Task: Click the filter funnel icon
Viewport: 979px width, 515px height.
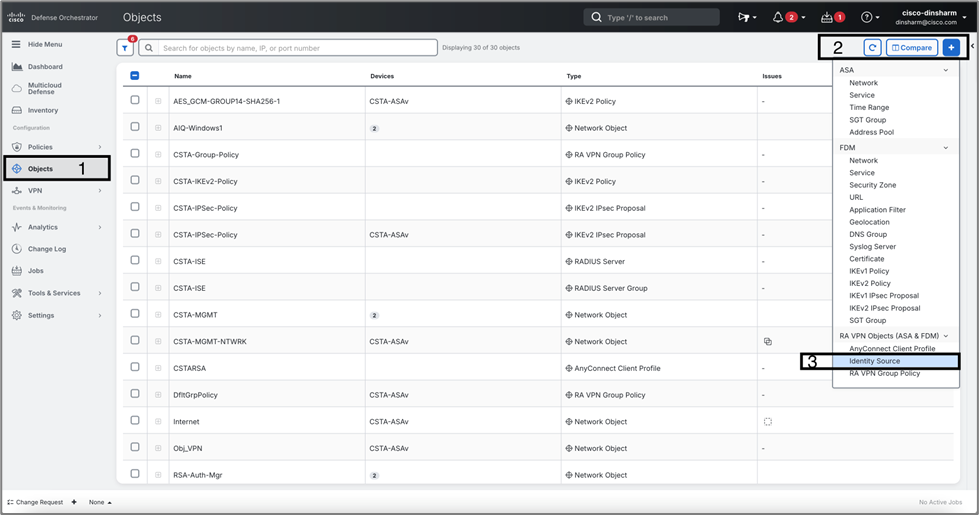Action: [x=125, y=48]
